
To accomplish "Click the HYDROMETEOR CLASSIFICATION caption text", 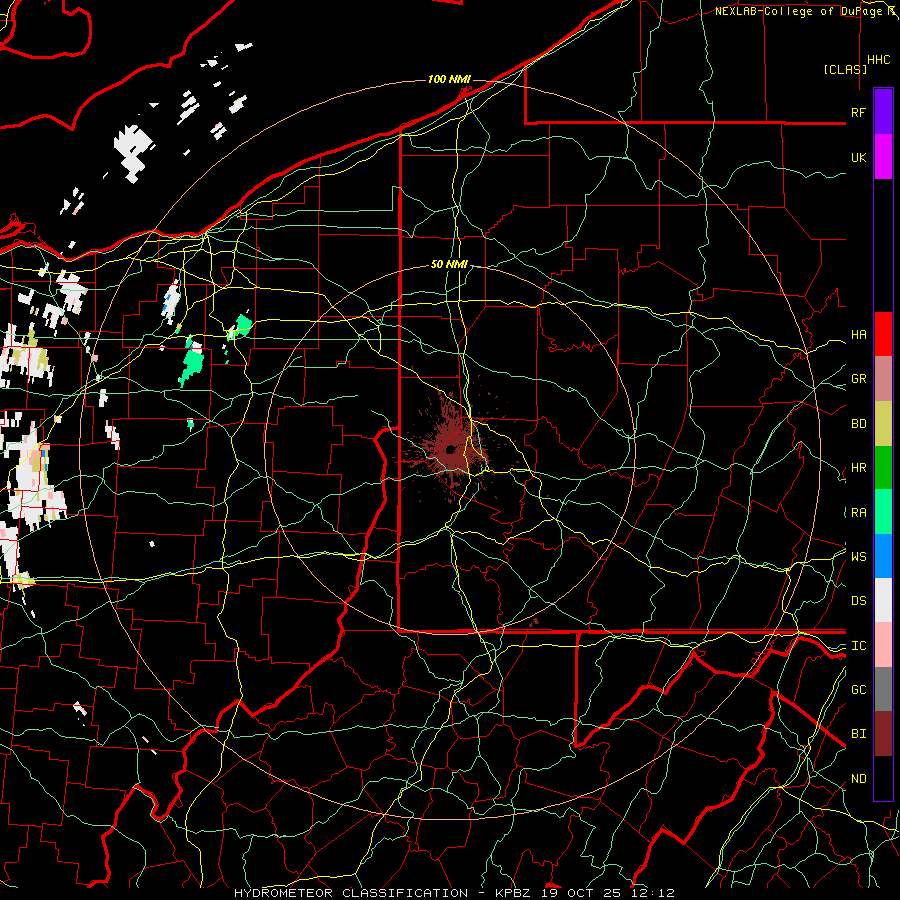I will pyautogui.click(x=351, y=893).
